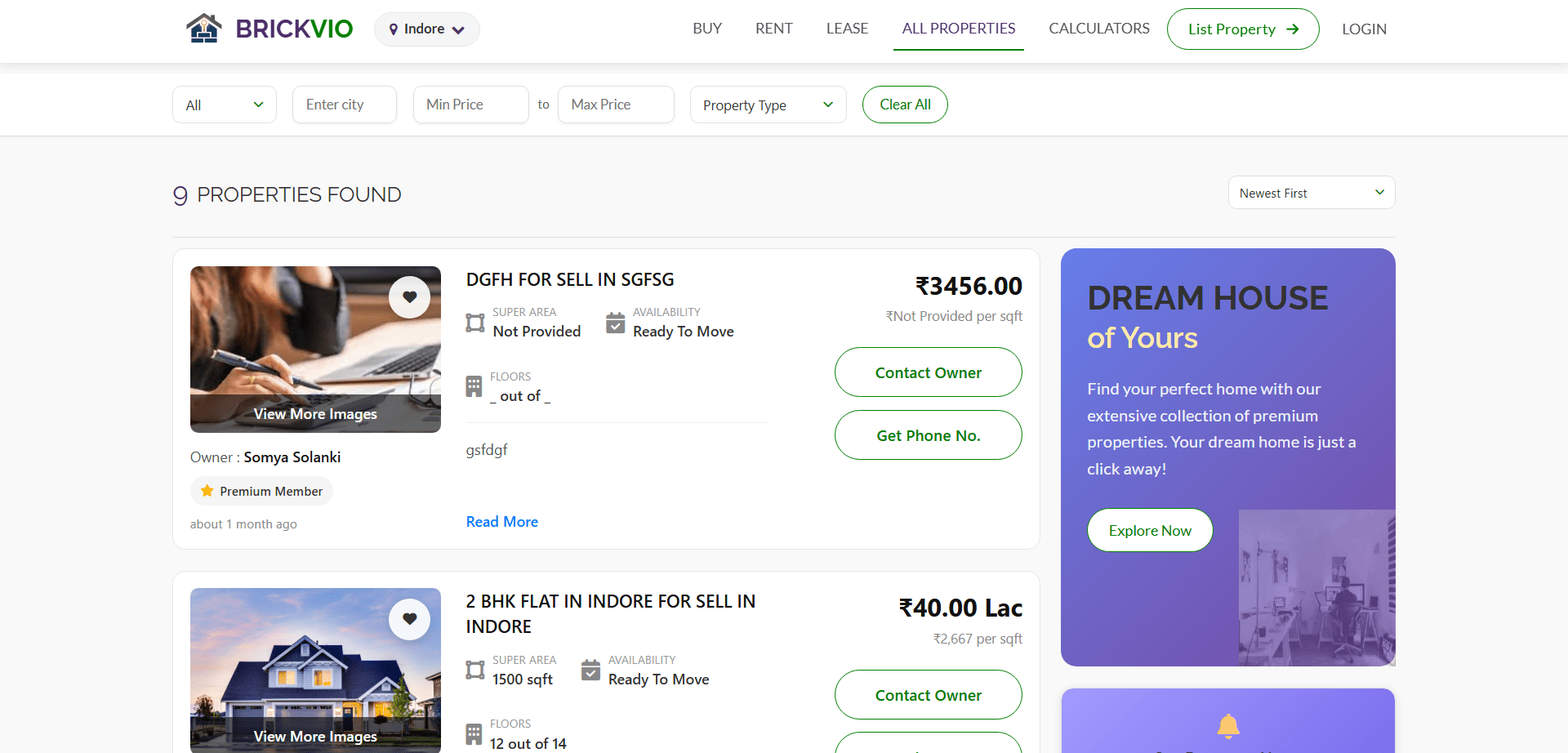
Task: Go to the BUY menu item
Action: point(707,29)
